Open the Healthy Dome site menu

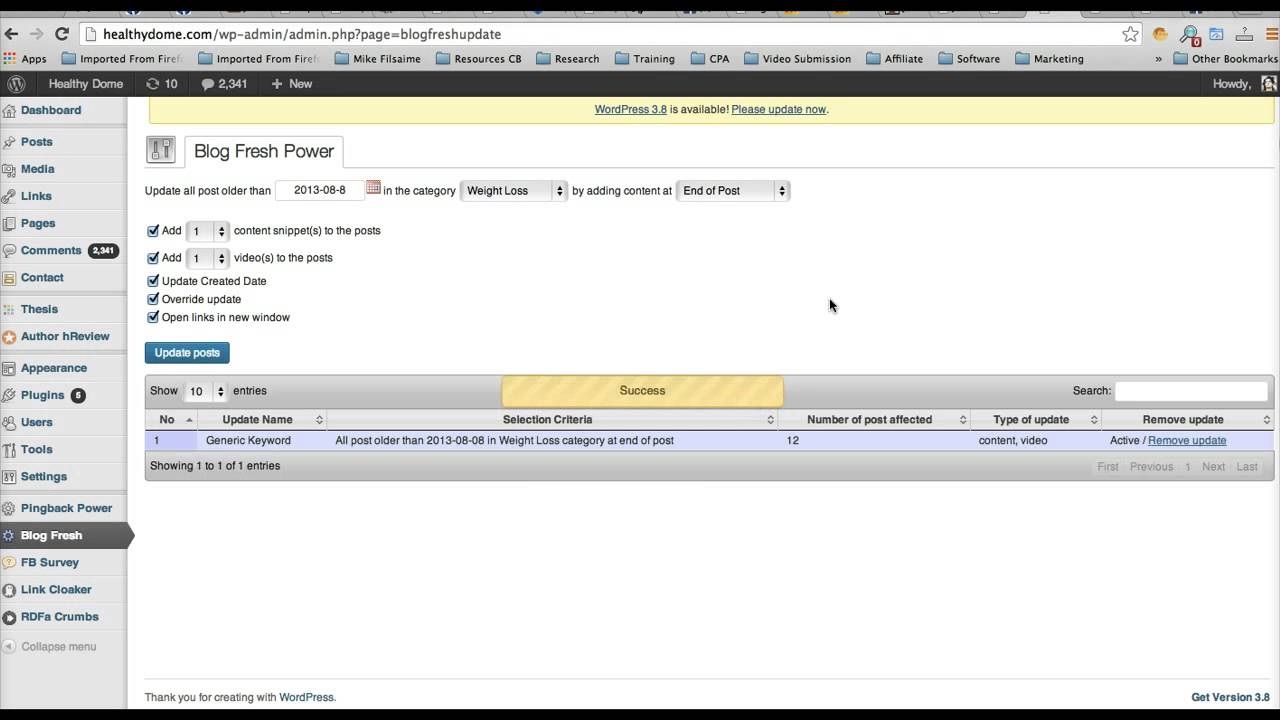86,84
